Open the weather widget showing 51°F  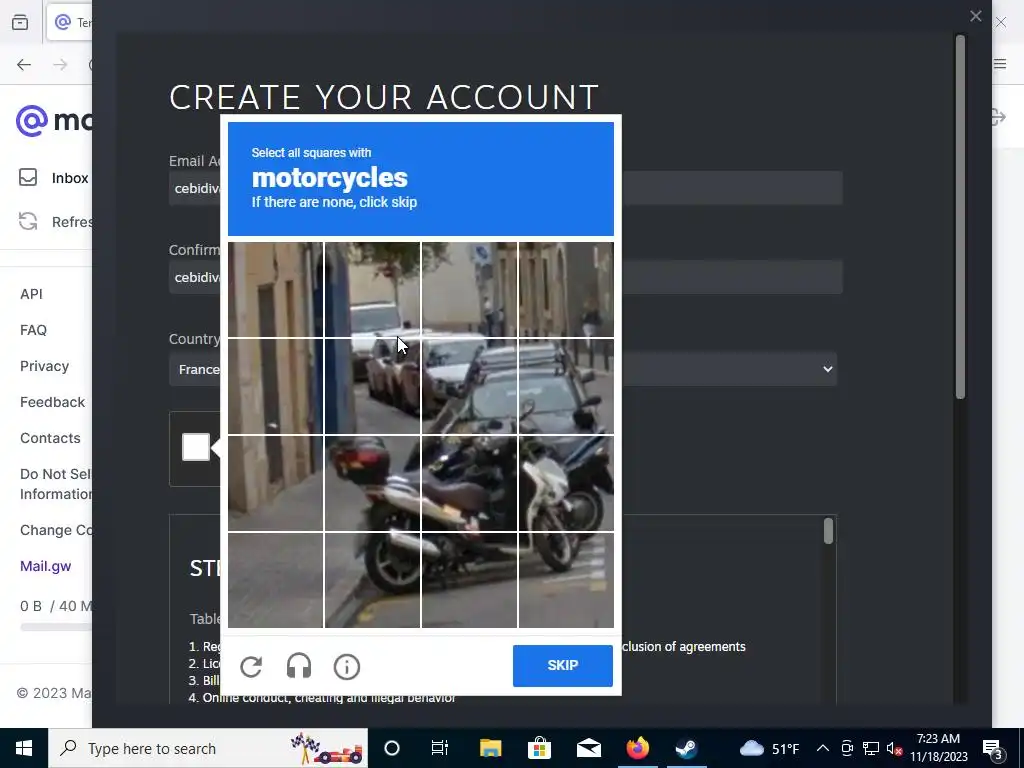pos(769,748)
